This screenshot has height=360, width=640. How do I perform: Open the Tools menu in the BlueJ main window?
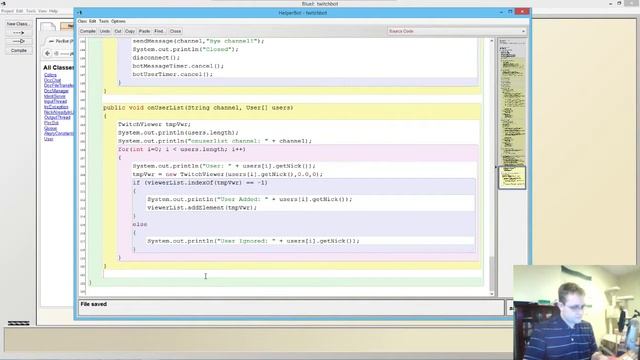(31, 11)
